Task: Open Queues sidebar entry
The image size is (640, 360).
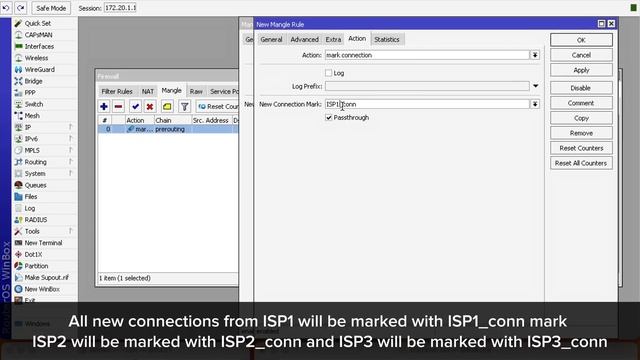Action: point(36,185)
